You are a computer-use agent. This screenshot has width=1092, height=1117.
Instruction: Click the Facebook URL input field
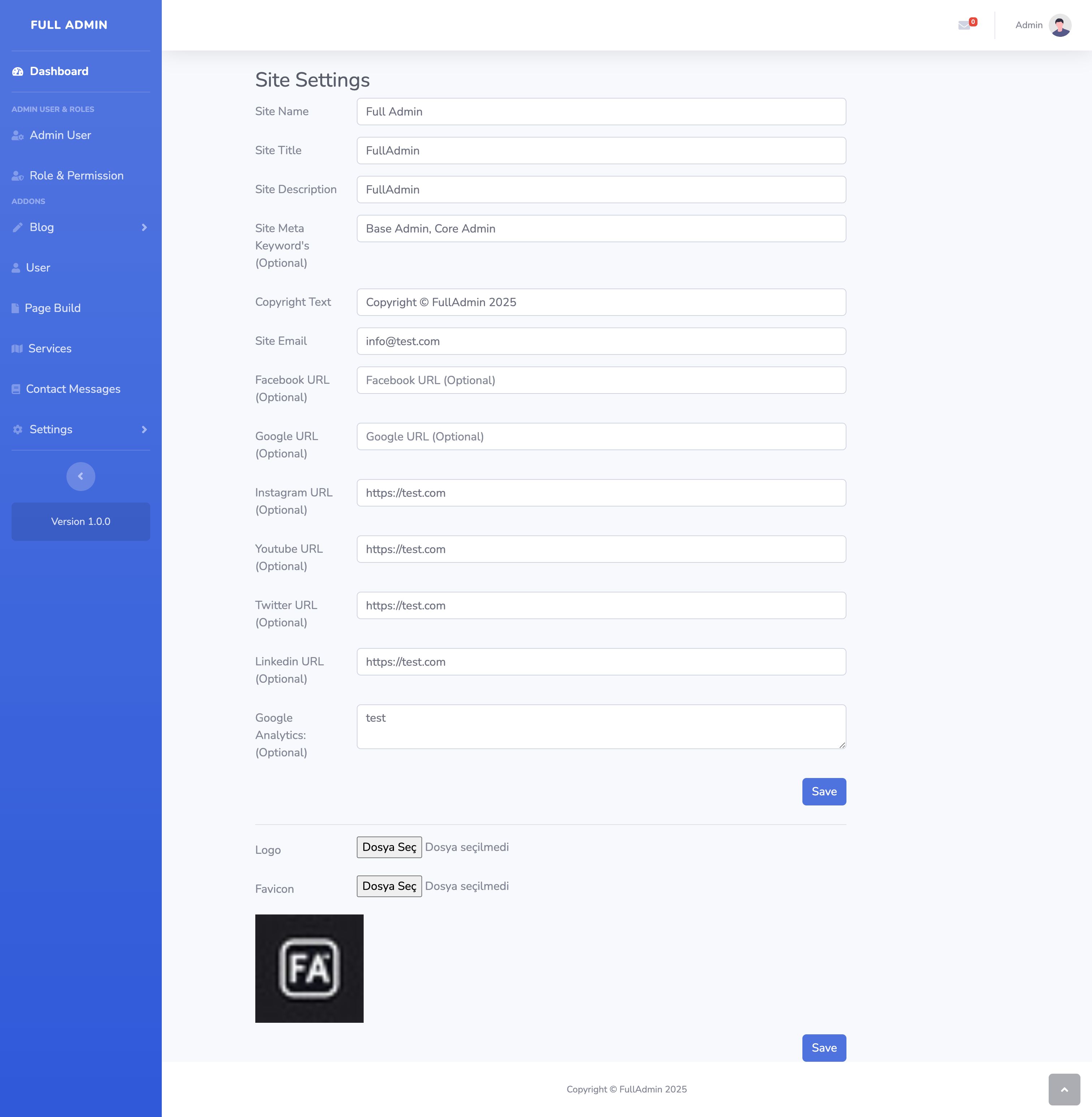click(x=601, y=380)
